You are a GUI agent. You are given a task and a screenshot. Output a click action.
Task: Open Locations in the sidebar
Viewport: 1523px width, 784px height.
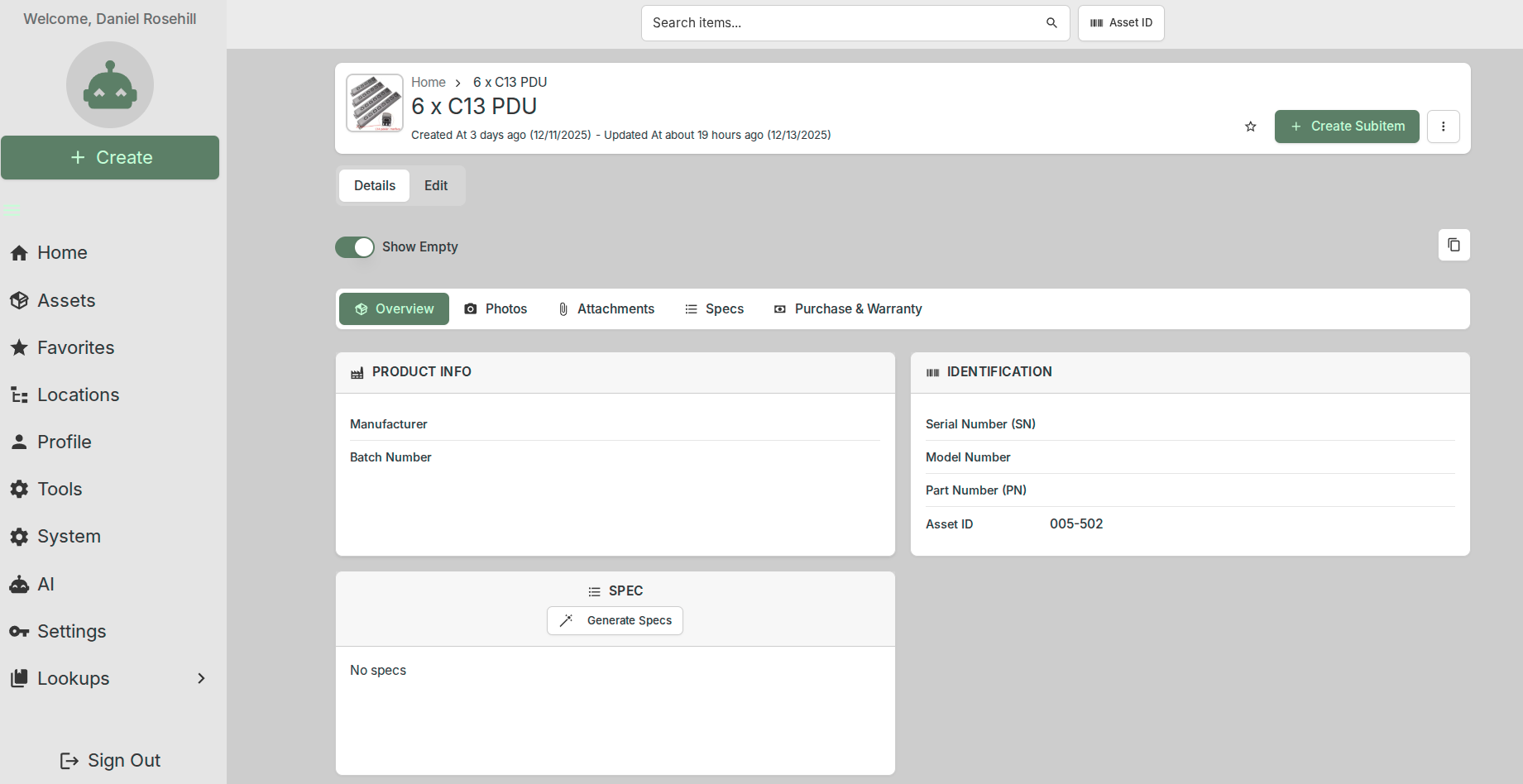[65, 395]
